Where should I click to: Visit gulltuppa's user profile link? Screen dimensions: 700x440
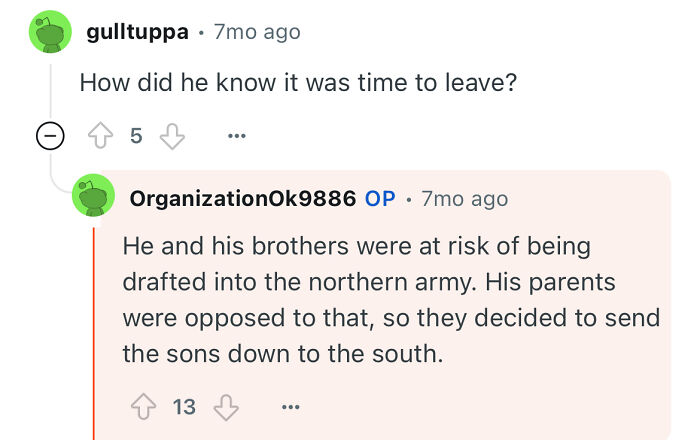(x=138, y=32)
